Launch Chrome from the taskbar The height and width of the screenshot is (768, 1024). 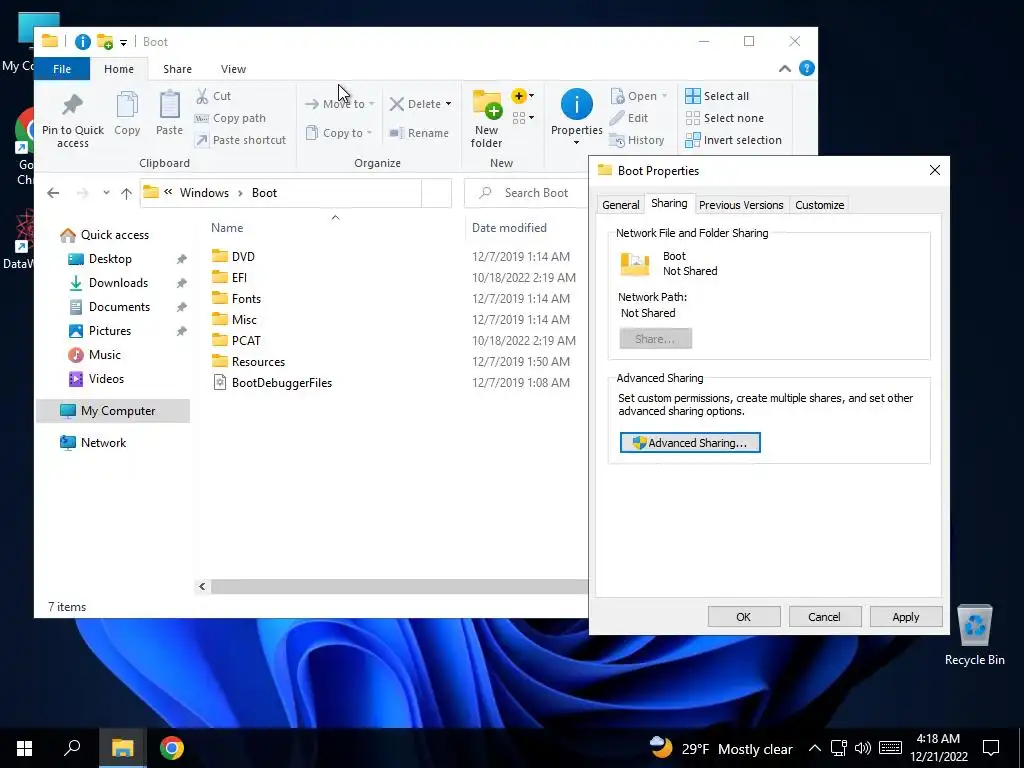pos(172,748)
